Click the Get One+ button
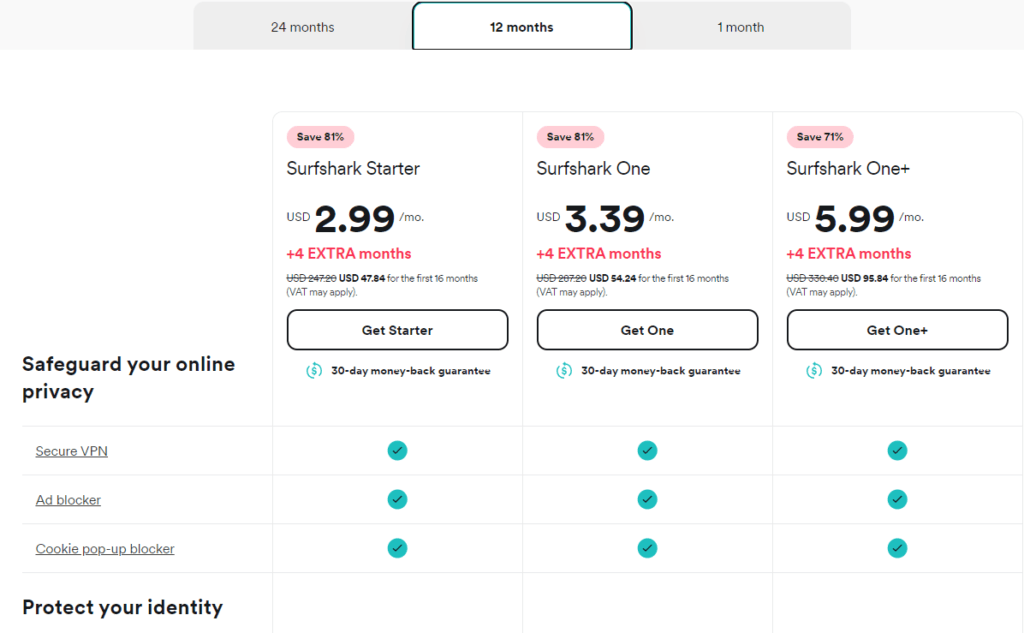 pos(897,330)
